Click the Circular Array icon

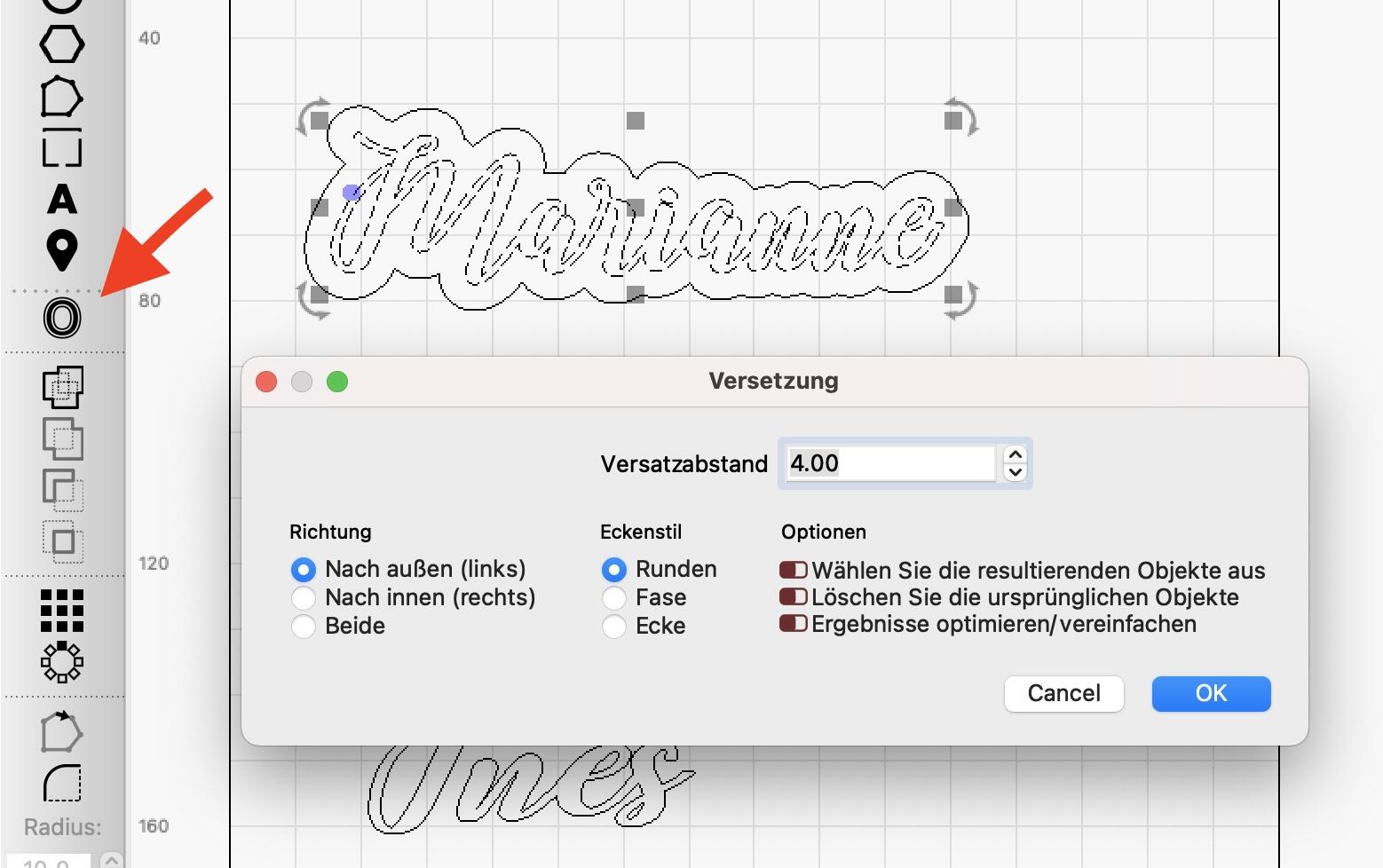[x=62, y=662]
